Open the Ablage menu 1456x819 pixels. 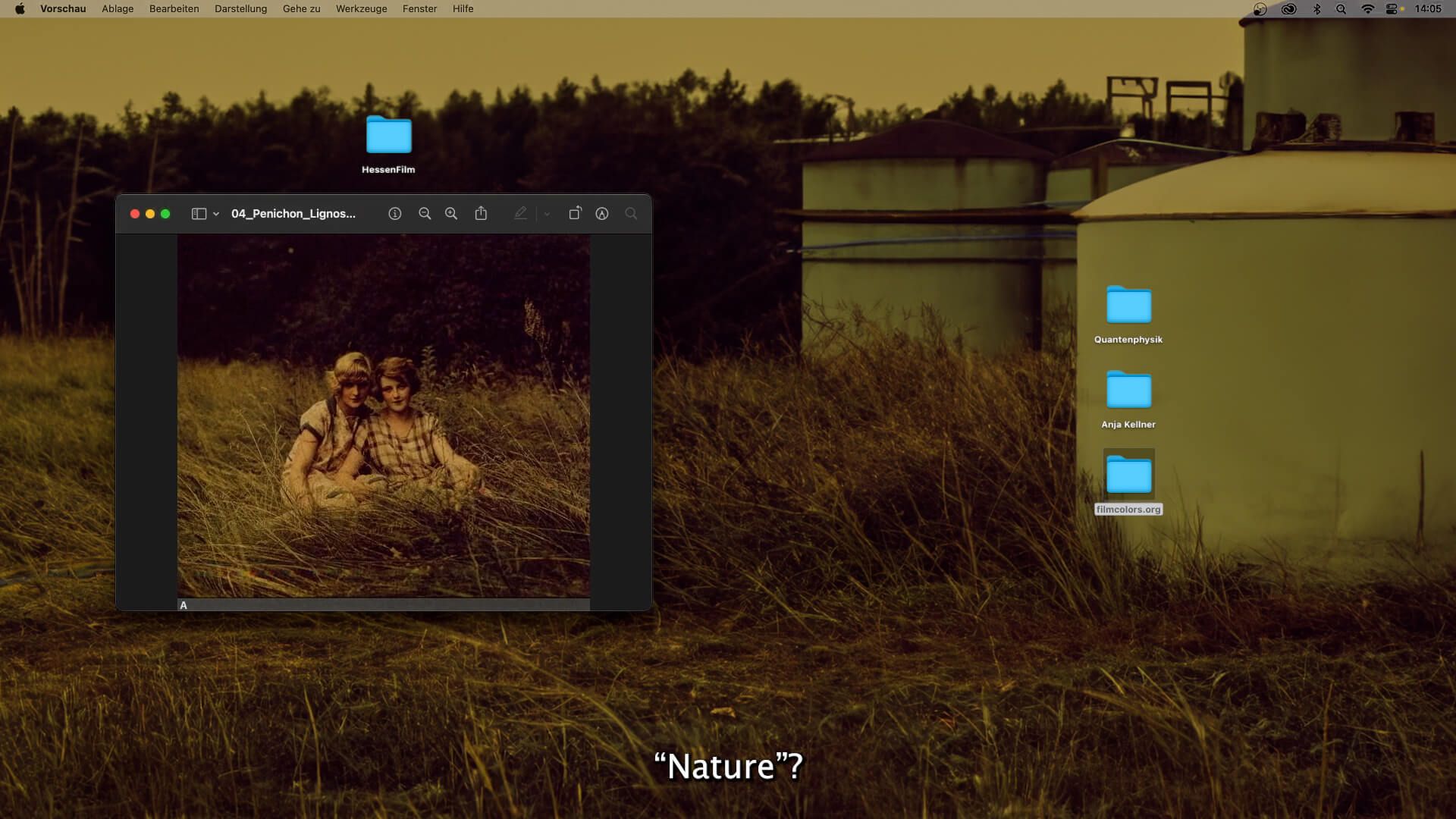[118, 9]
